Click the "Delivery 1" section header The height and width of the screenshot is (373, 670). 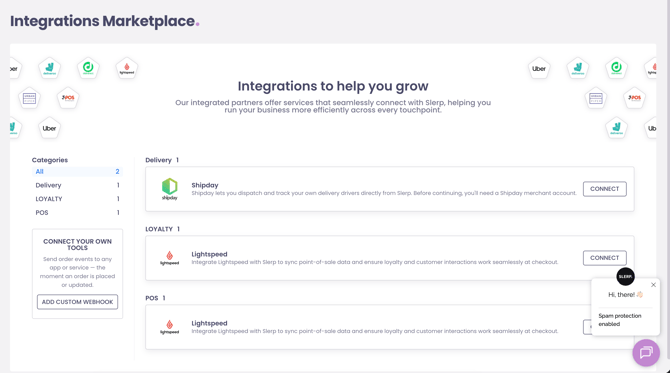click(162, 160)
